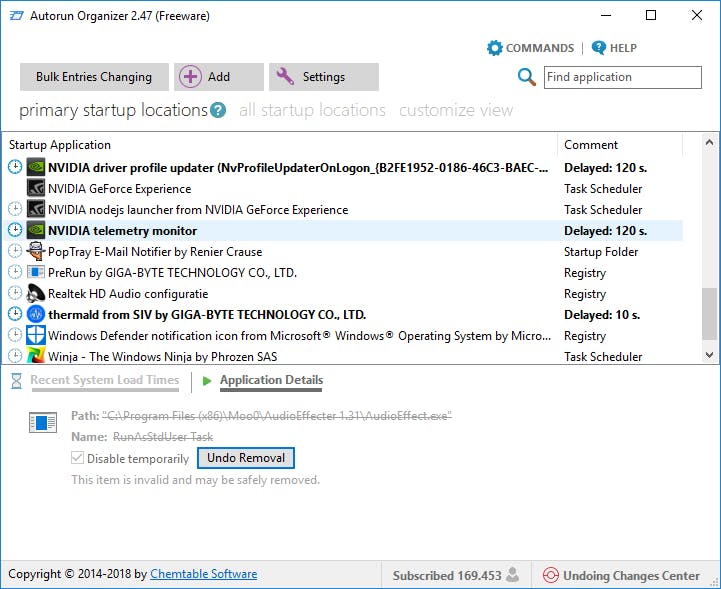Click the COMMANDS gear icon
The width and height of the screenshot is (721, 589).
(495, 48)
